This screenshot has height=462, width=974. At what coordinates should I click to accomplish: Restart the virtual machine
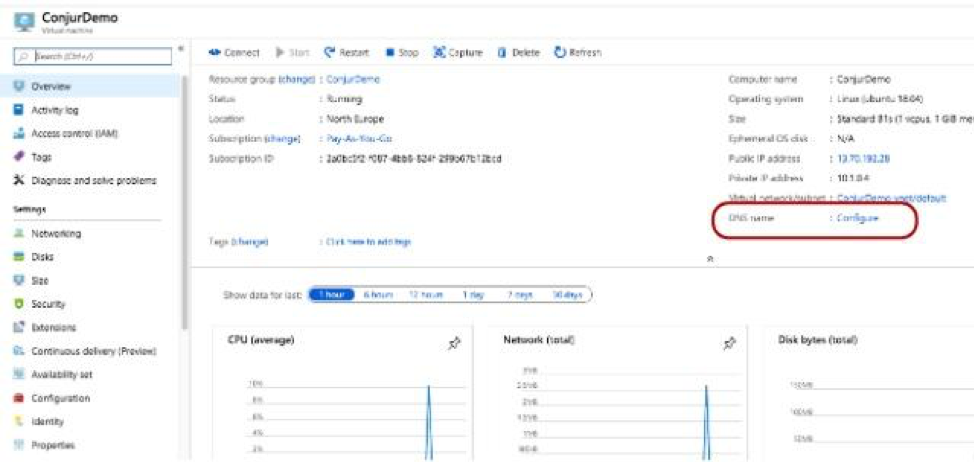pos(345,52)
